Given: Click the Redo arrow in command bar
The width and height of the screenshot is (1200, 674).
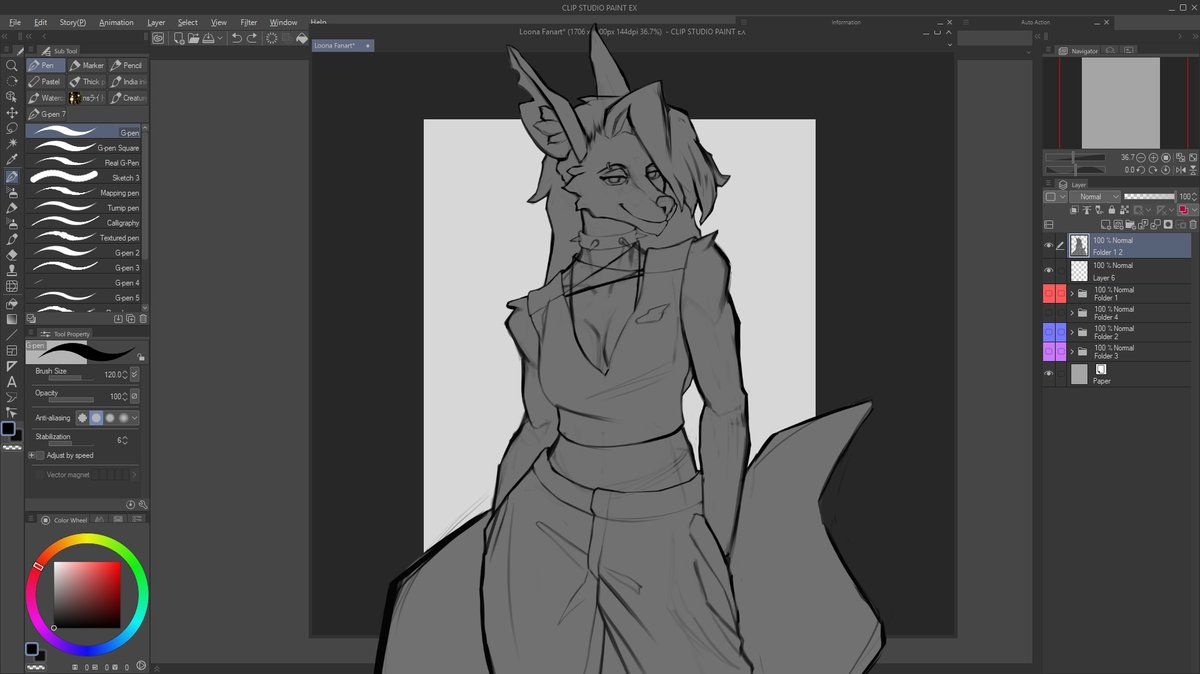Looking at the screenshot, I should click(251, 38).
